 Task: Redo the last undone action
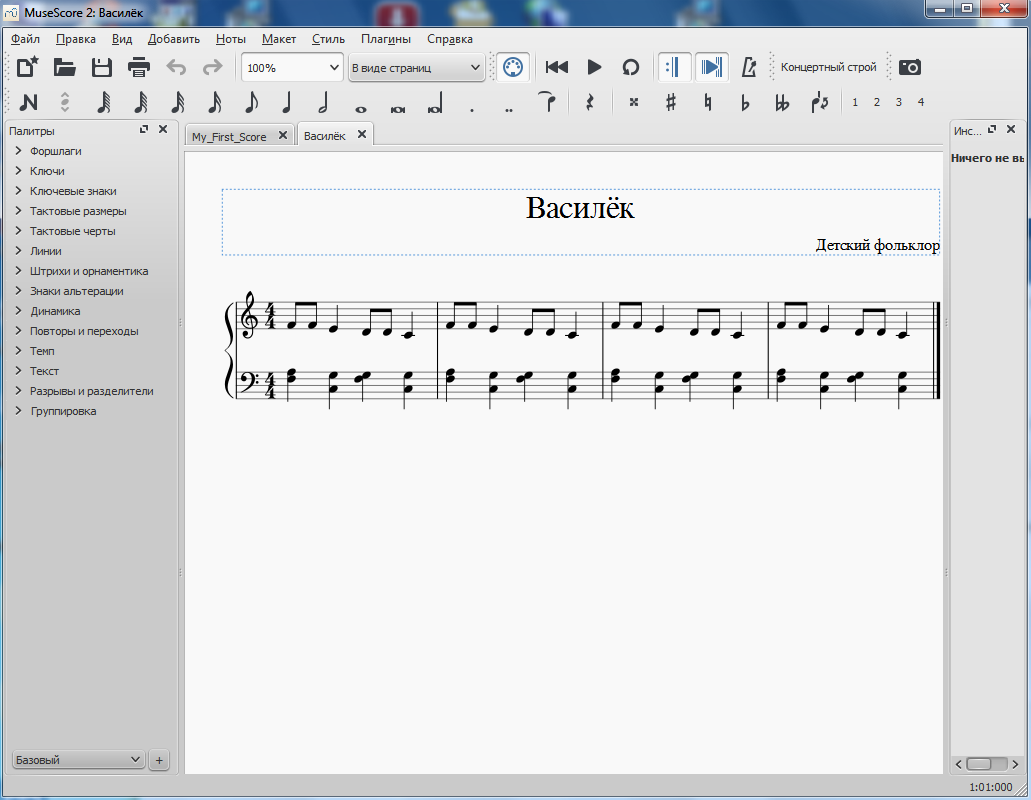[212, 67]
